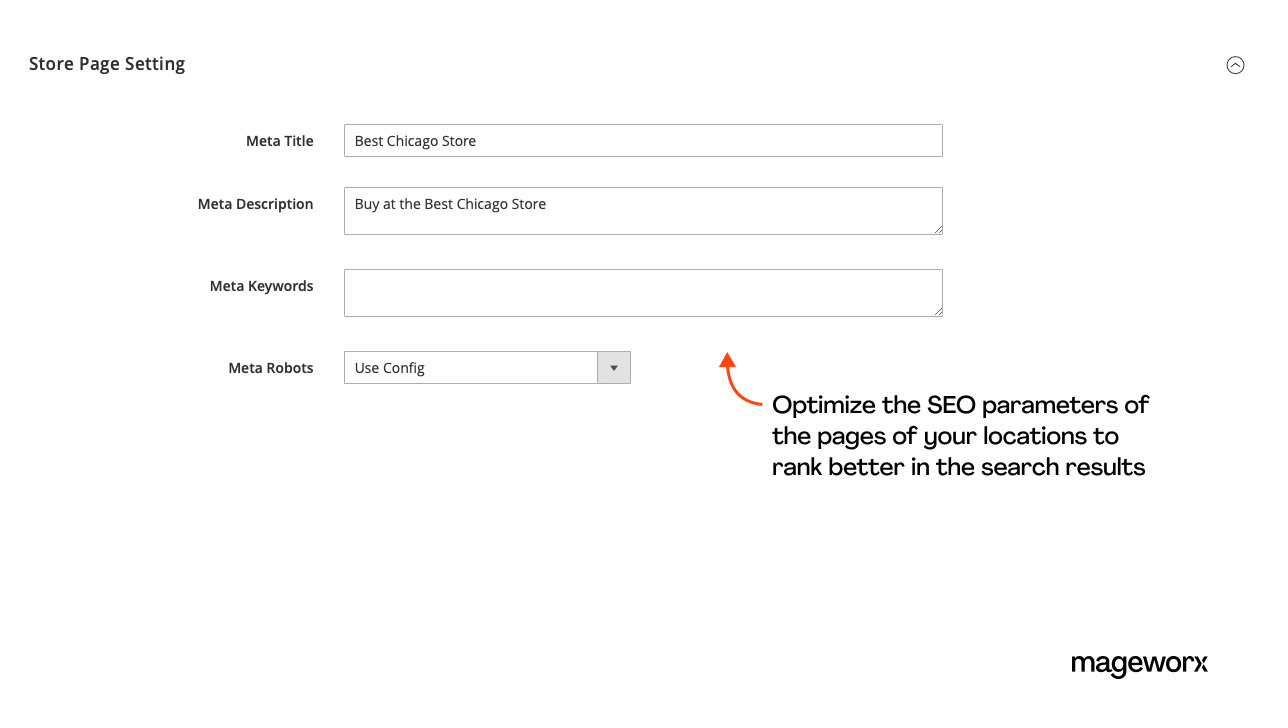Click the Meta Robots dropdown arrow button
The image size is (1288, 728).
pos(614,368)
